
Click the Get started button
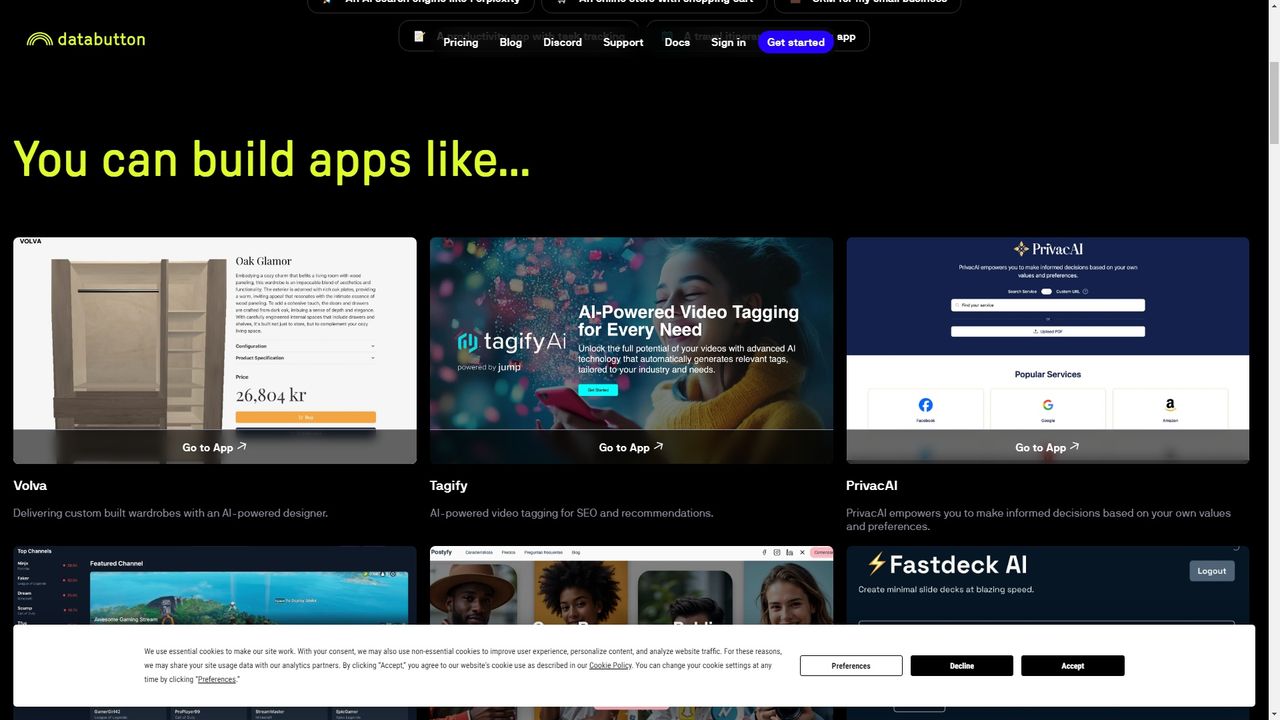796,42
